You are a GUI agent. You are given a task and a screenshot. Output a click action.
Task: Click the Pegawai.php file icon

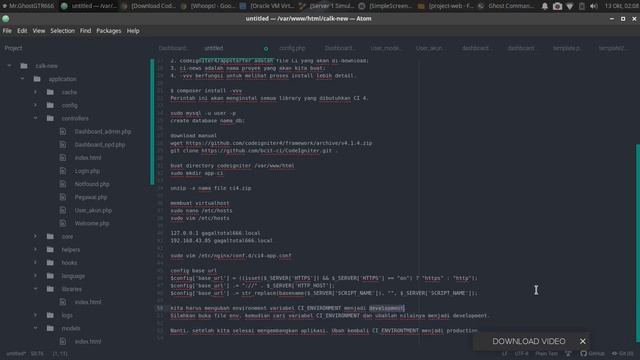(x=63, y=197)
